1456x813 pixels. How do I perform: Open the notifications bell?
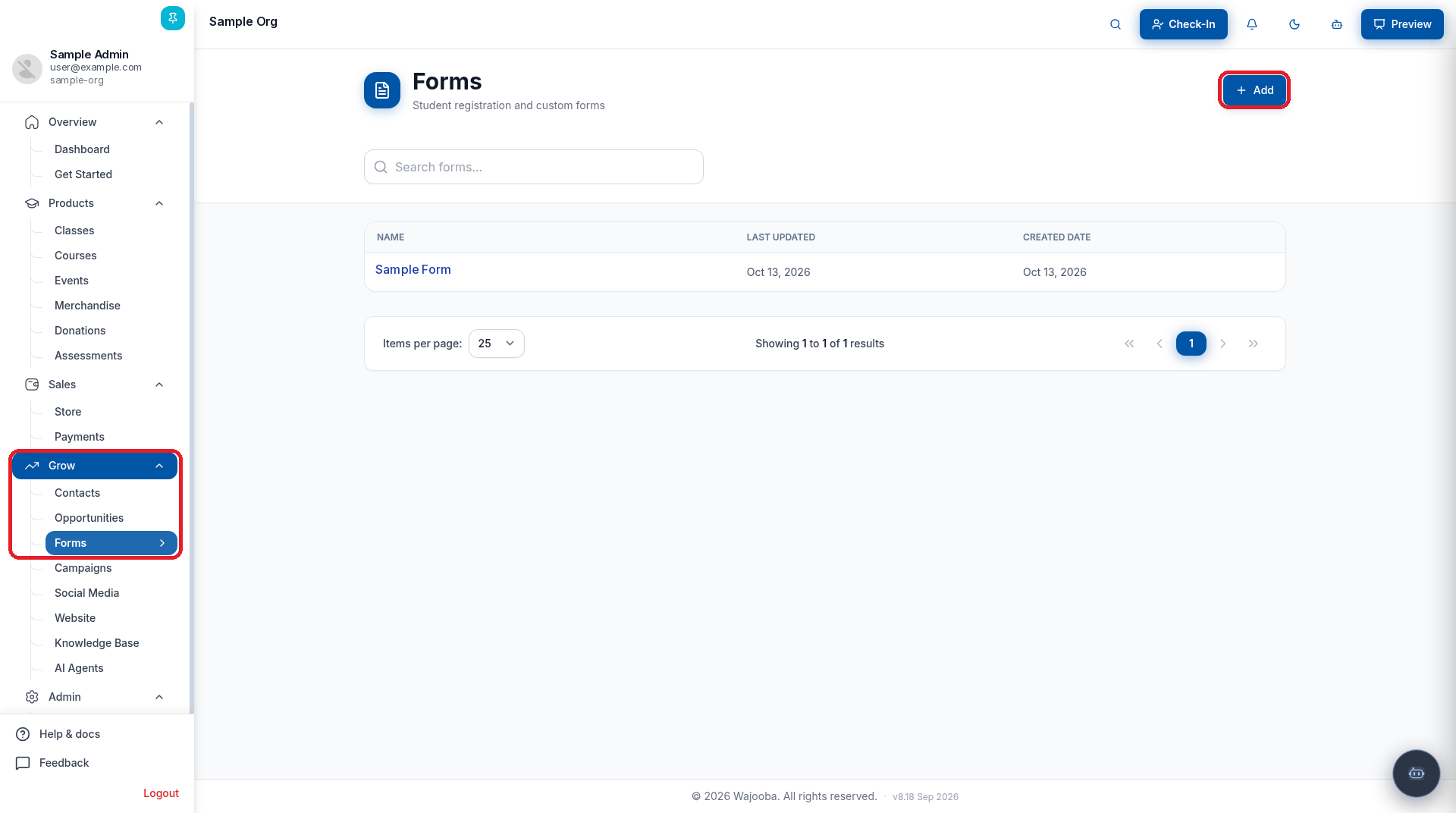coord(1252,24)
